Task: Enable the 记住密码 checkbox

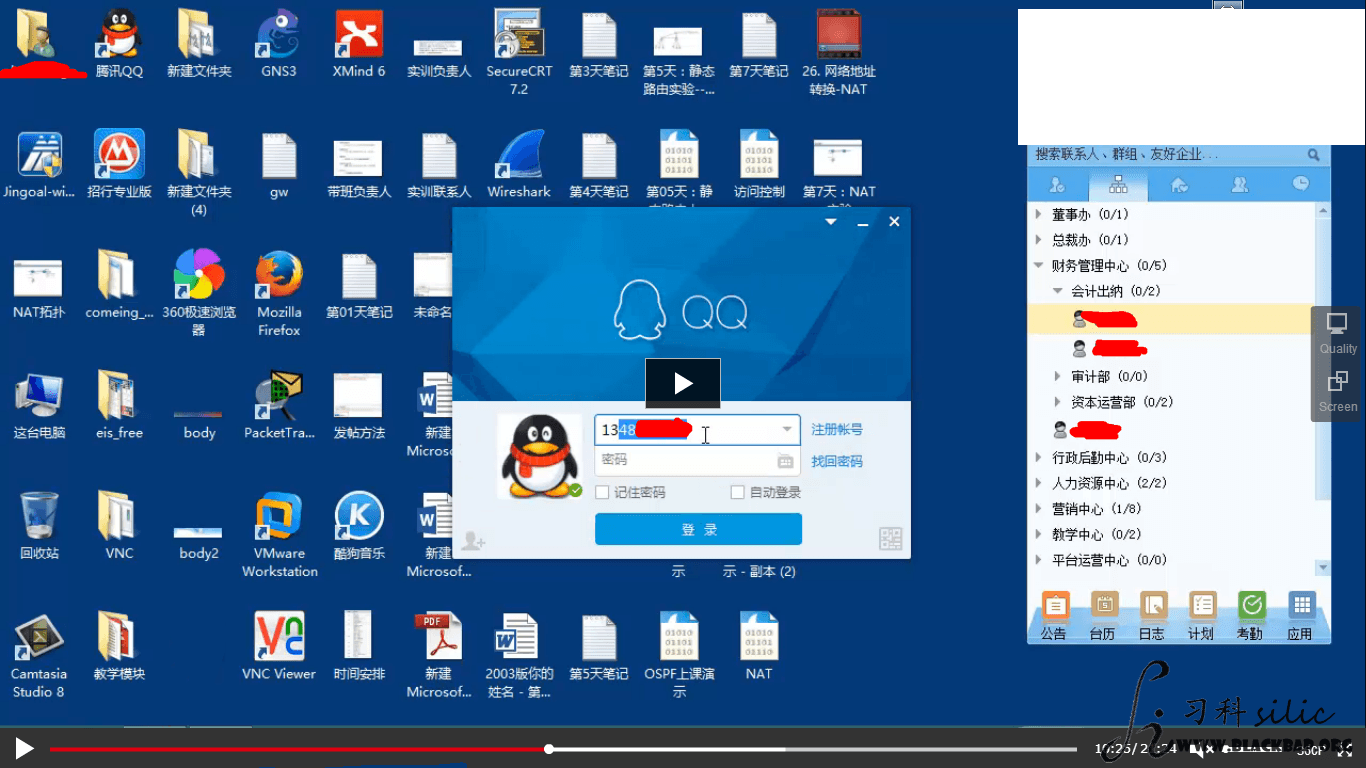Action: pyautogui.click(x=602, y=492)
